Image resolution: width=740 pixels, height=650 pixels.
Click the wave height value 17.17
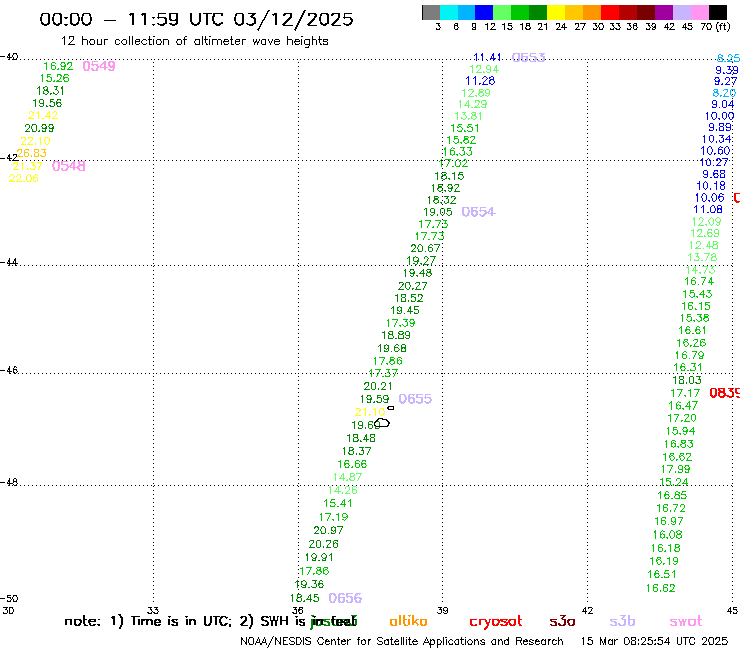pyautogui.click(x=685, y=393)
